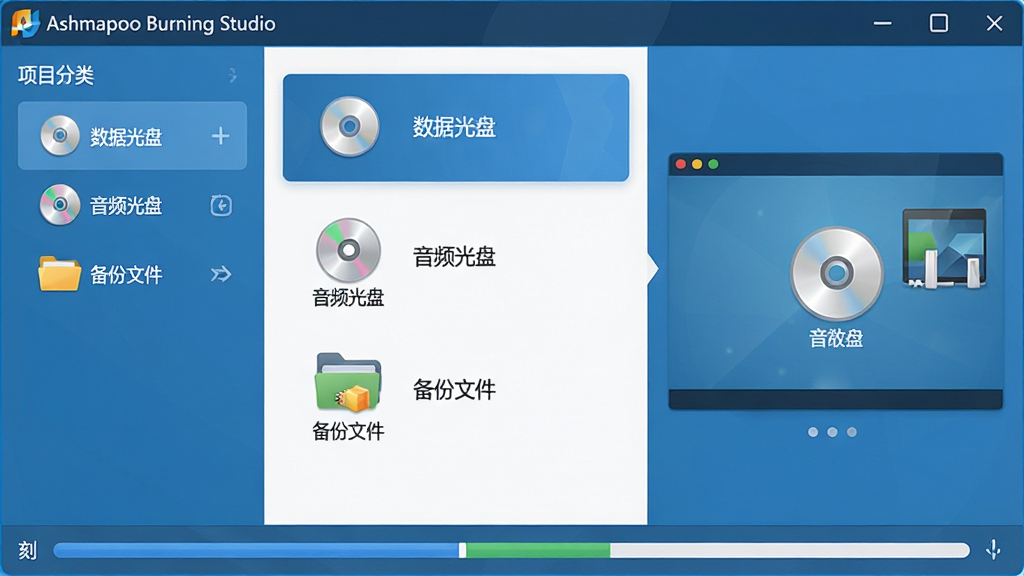The width and height of the screenshot is (1024, 576).
Task: Click the green segment of progress bar
Action: click(x=538, y=551)
